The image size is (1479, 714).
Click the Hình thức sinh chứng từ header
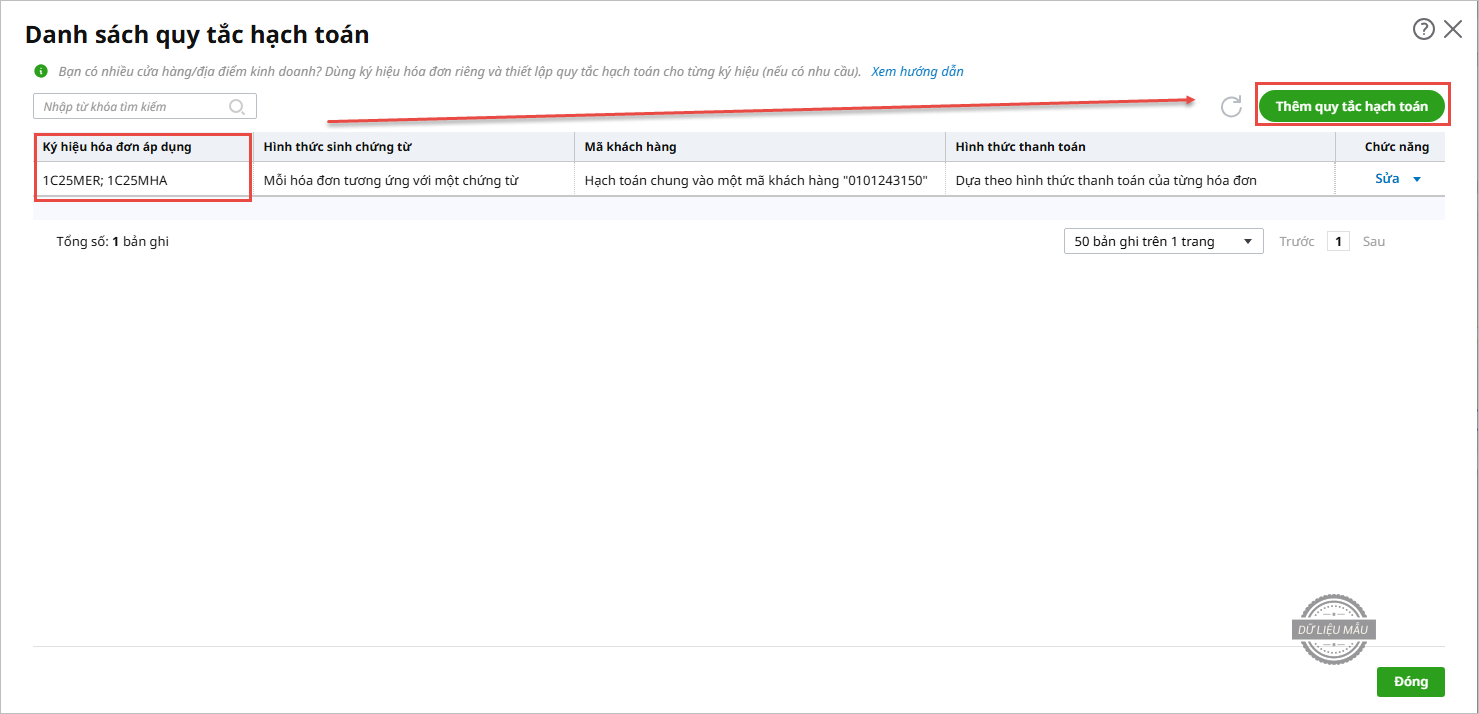pos(338,147)
